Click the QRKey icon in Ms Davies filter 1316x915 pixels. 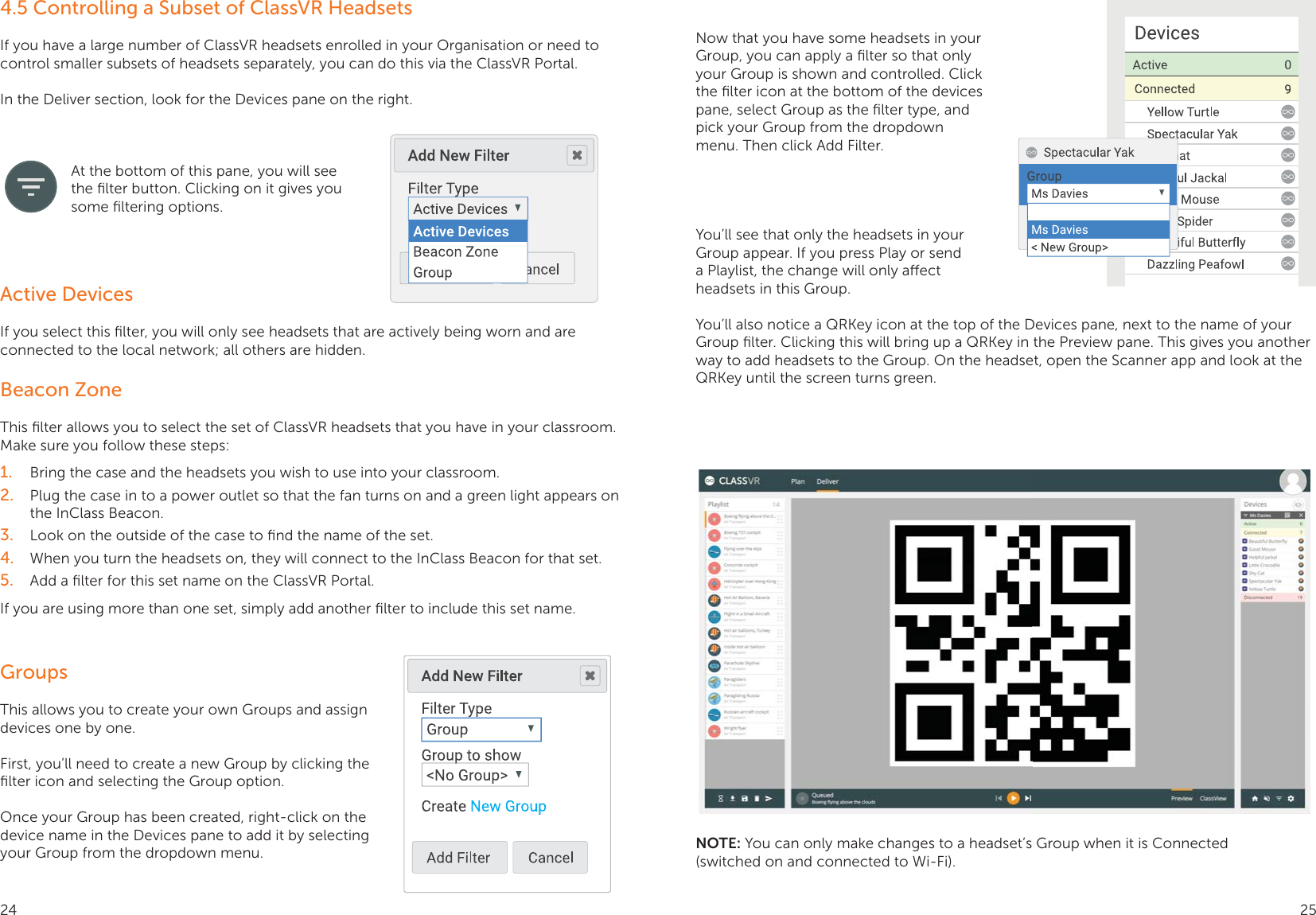pyautogui.click(x=1287, y=516)
